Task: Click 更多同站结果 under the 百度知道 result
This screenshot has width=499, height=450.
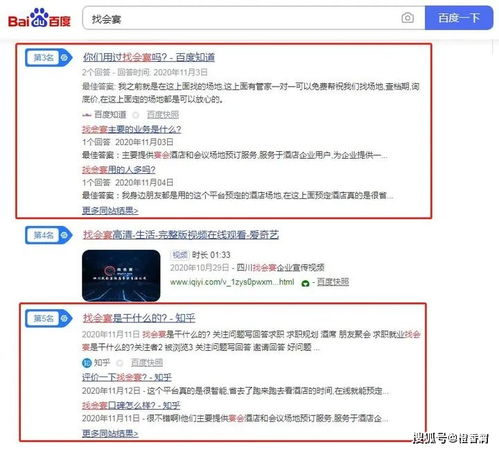Action: 110,211
